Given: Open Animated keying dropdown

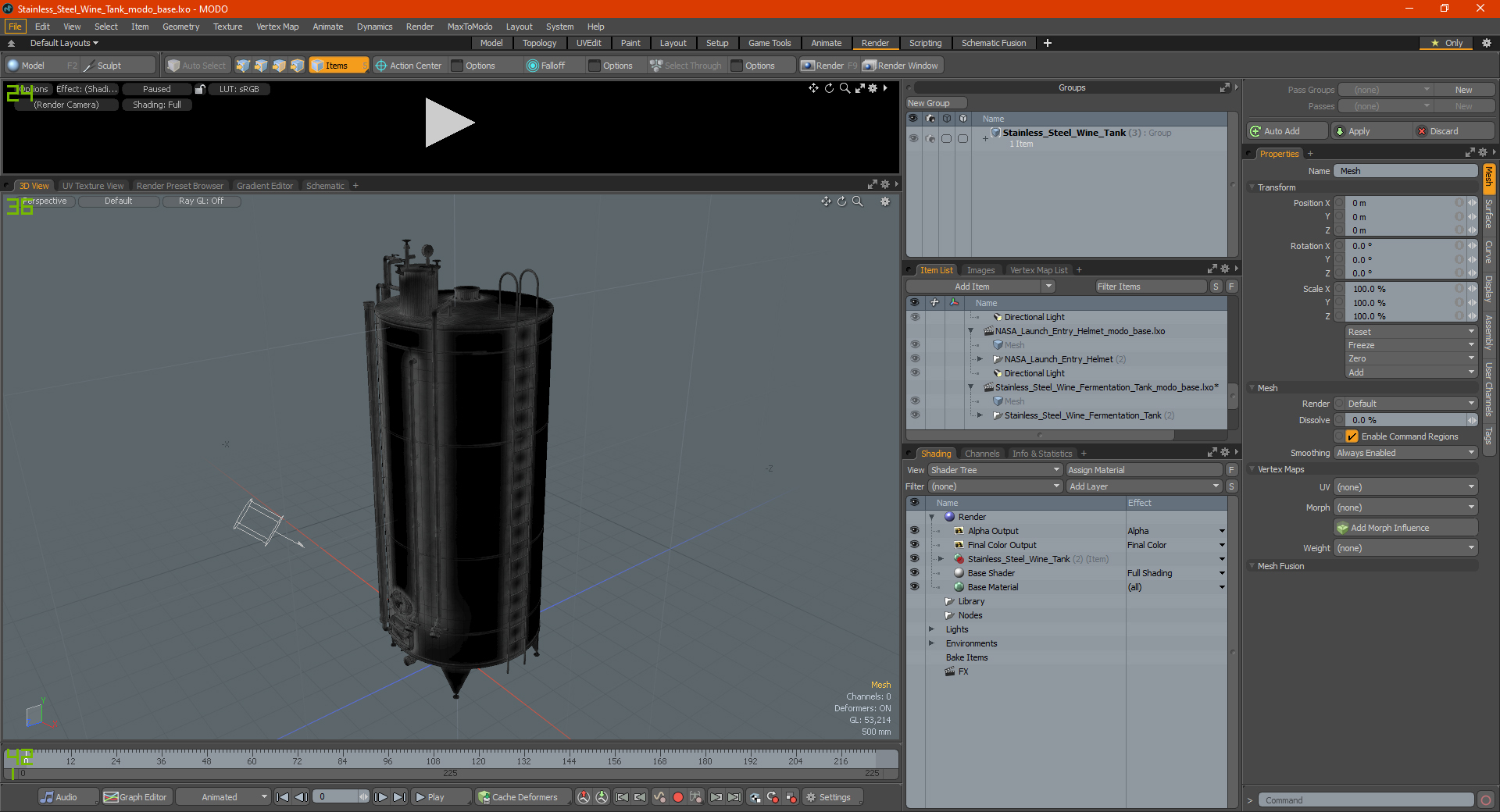Looking at the screenshot, I should [223, 797].
